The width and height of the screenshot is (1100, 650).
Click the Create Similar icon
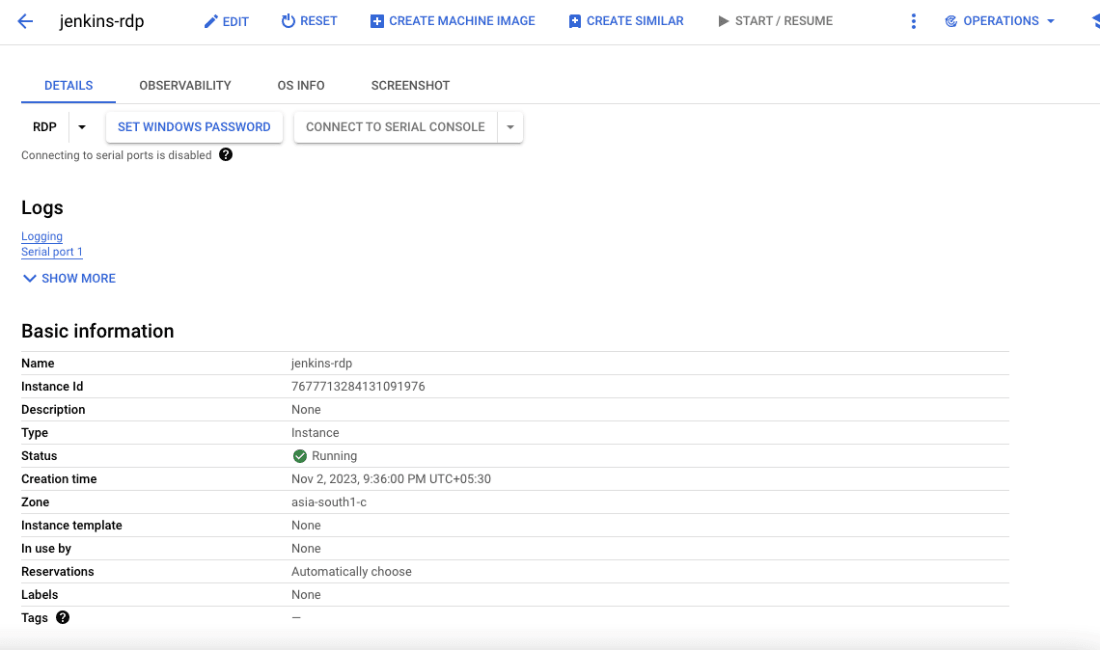tap(575, 21)
